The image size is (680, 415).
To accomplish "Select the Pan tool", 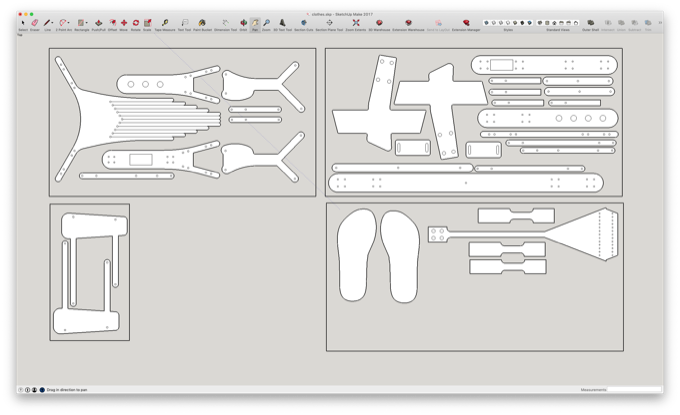I will (x=255, y=23).
